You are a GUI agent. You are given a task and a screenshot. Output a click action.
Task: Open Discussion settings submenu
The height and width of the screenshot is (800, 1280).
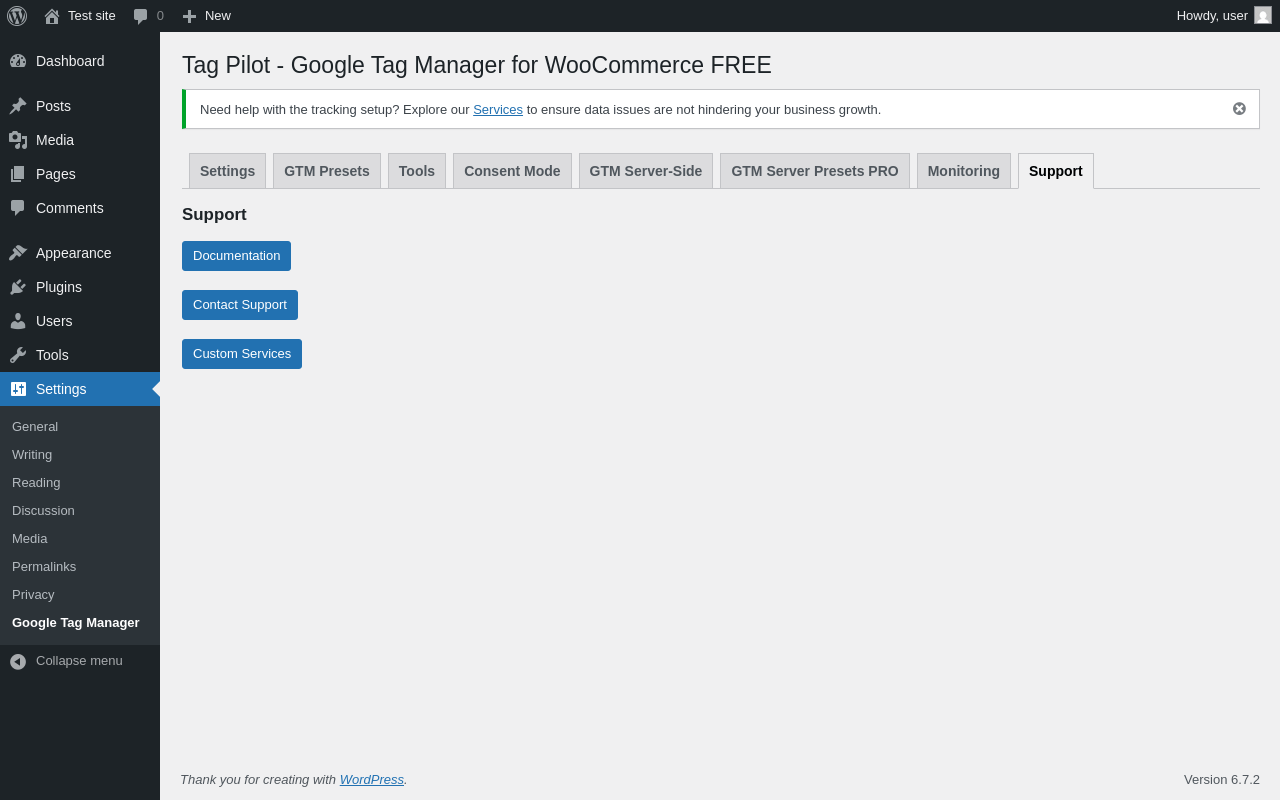[80, 511]
